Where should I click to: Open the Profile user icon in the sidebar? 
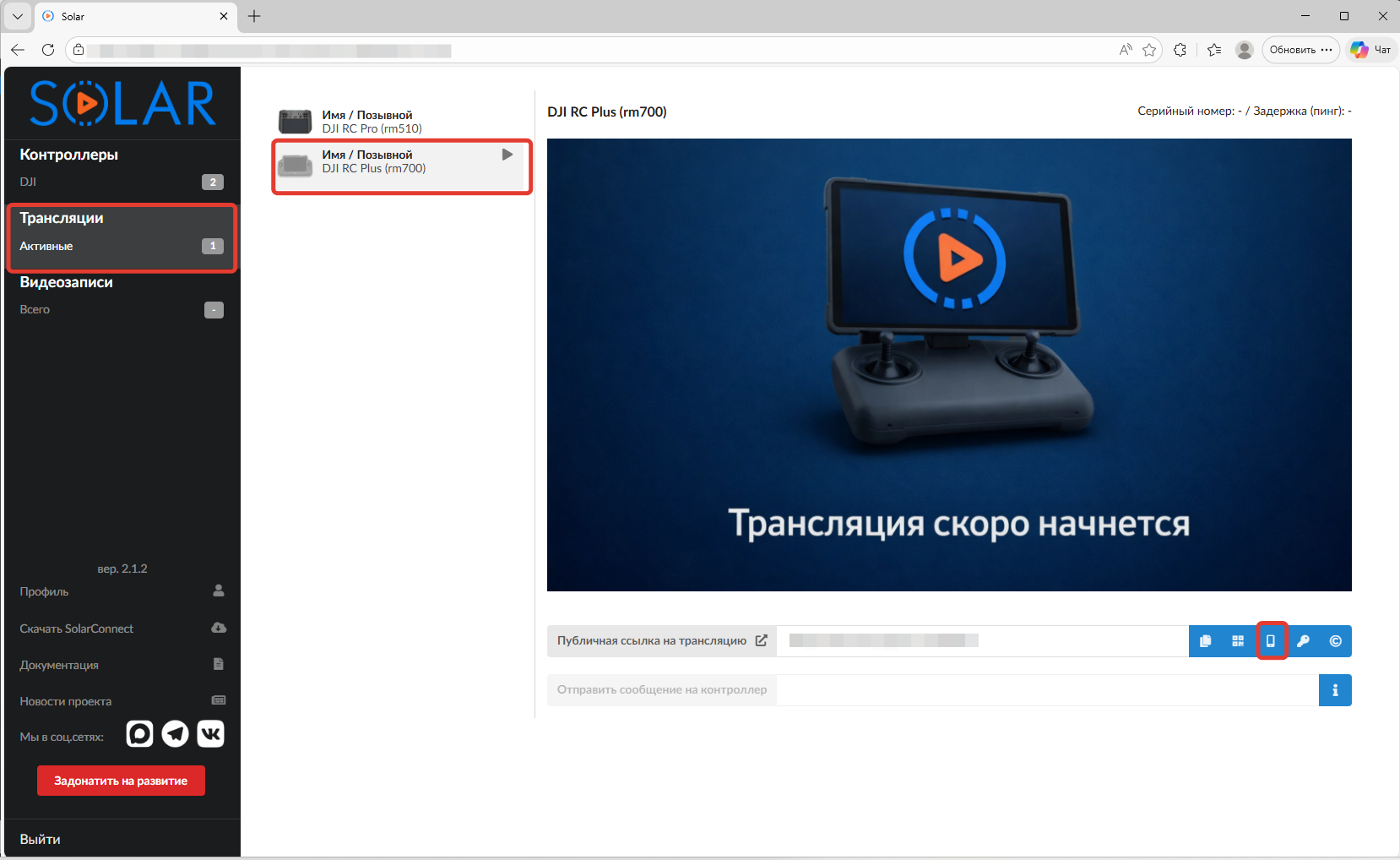tap(219, 591)
